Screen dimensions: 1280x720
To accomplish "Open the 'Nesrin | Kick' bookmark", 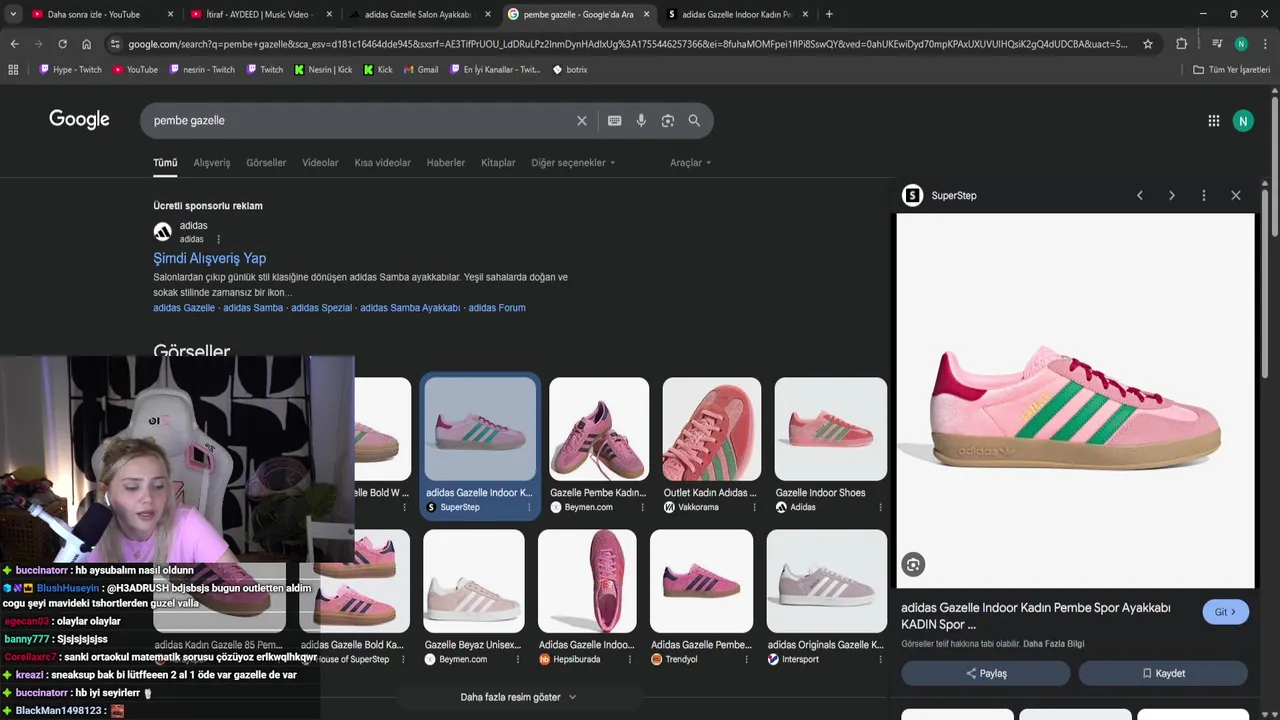I will click(323, 70).
